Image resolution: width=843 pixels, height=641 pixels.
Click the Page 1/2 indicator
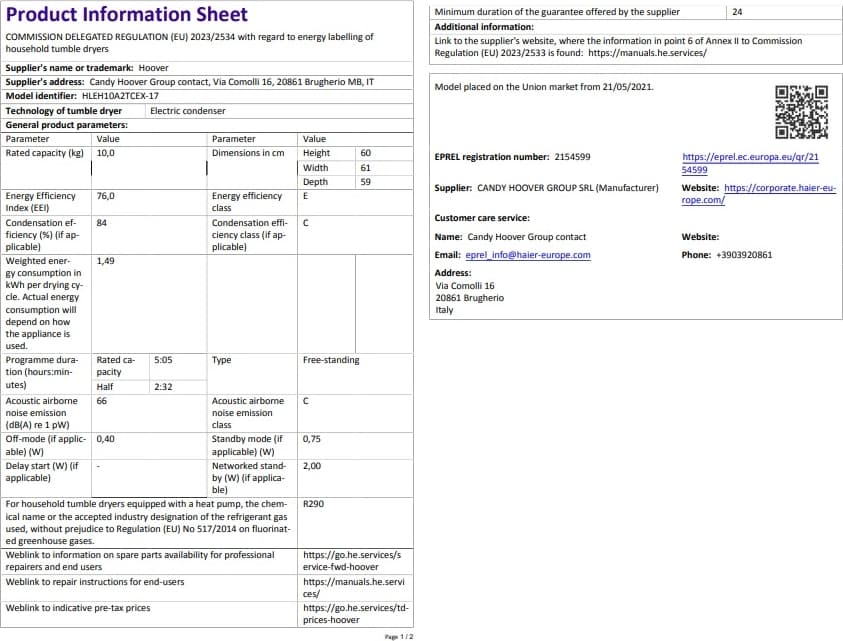[x=399, y=636]
